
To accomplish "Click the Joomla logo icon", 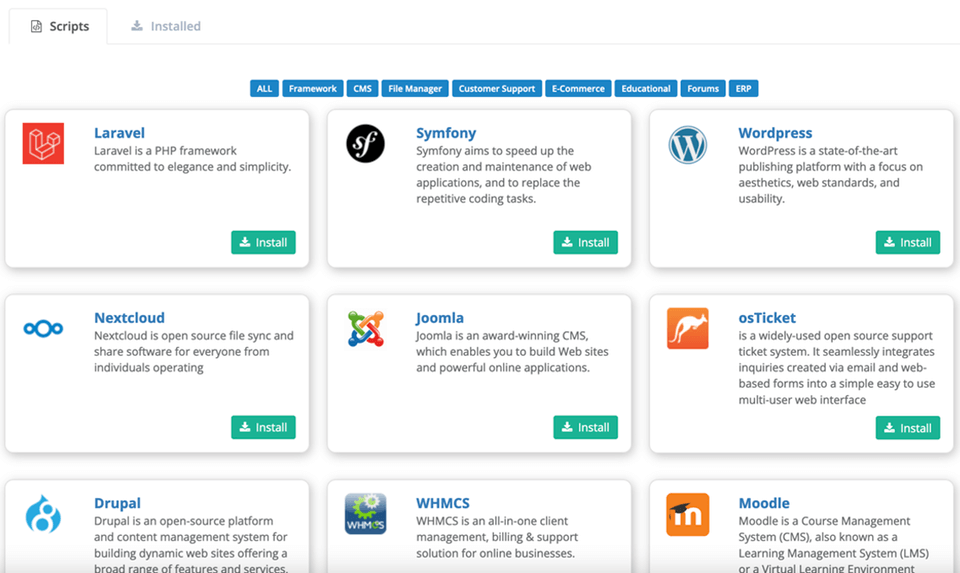I will point(366,329).
